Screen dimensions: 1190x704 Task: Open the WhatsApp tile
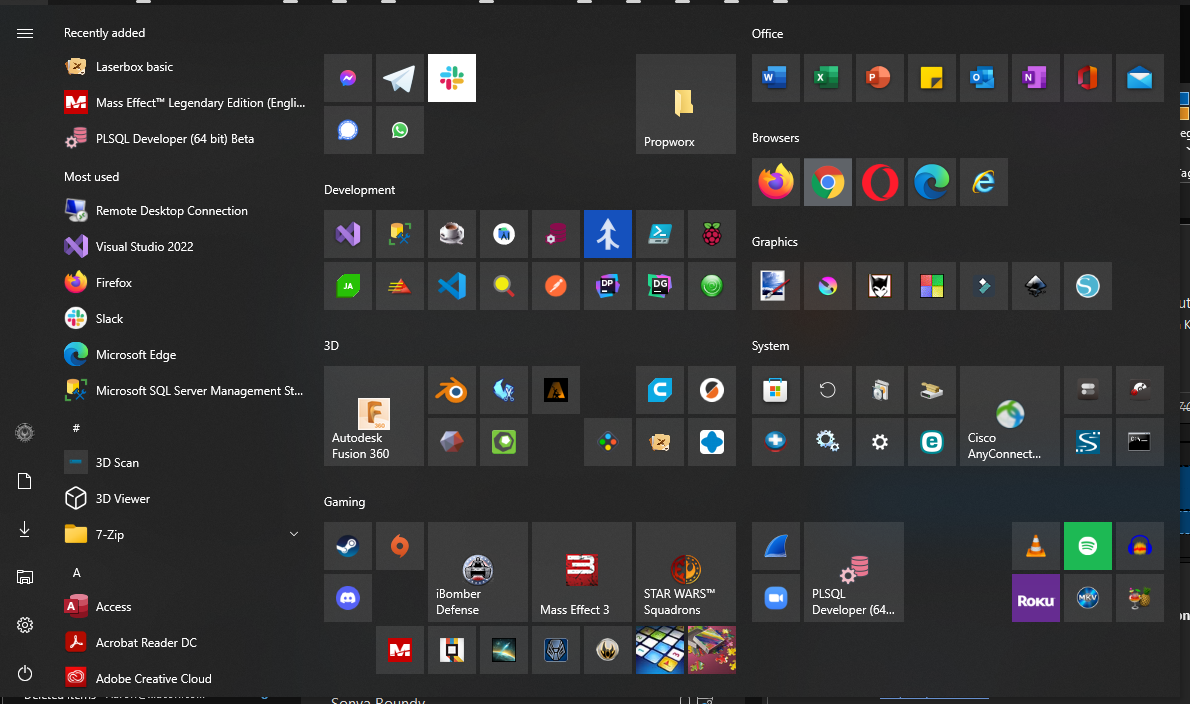[399, 130]
